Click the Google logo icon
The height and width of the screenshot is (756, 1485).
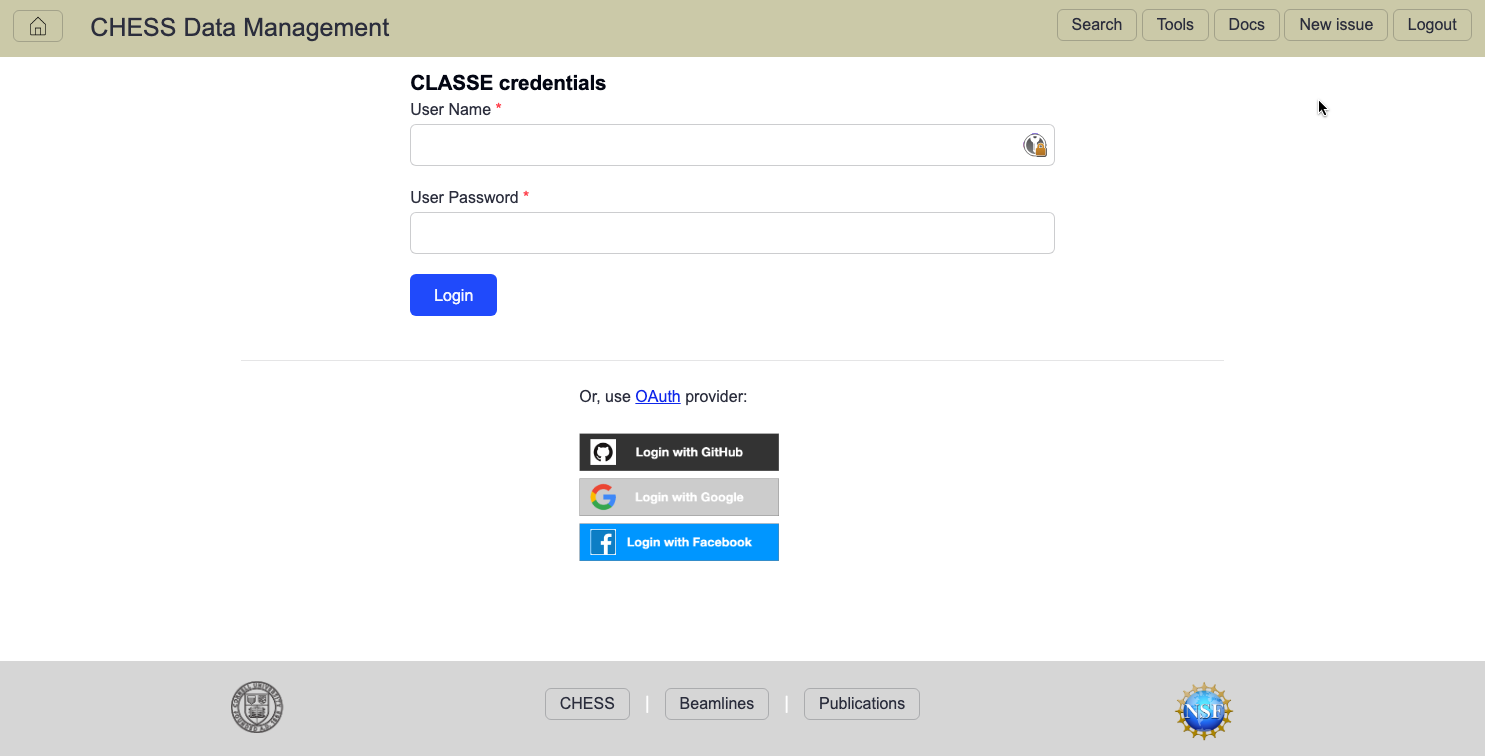(x=603, y=497)
